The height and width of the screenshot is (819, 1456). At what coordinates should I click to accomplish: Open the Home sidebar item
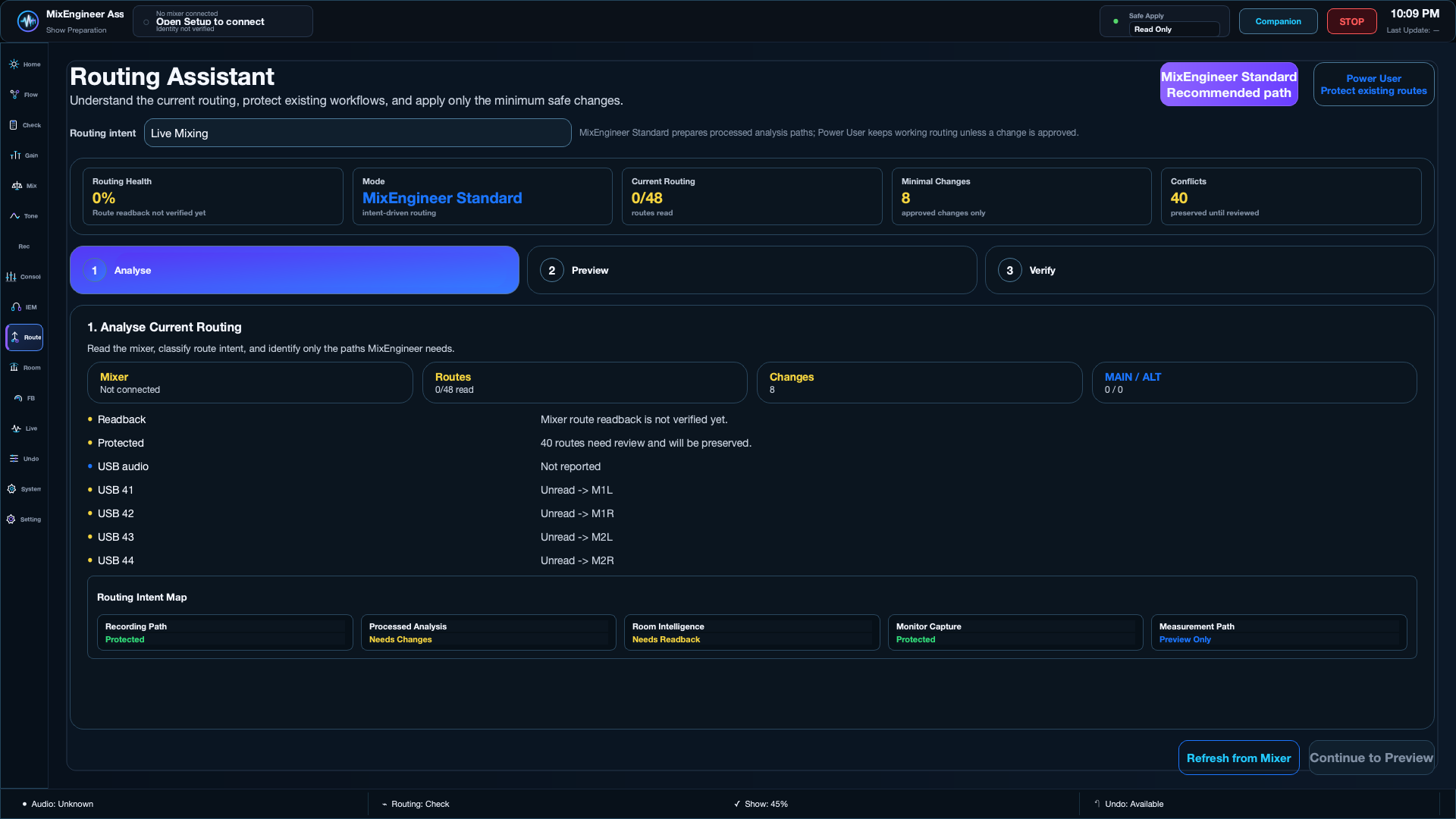(x=24, y=64)
